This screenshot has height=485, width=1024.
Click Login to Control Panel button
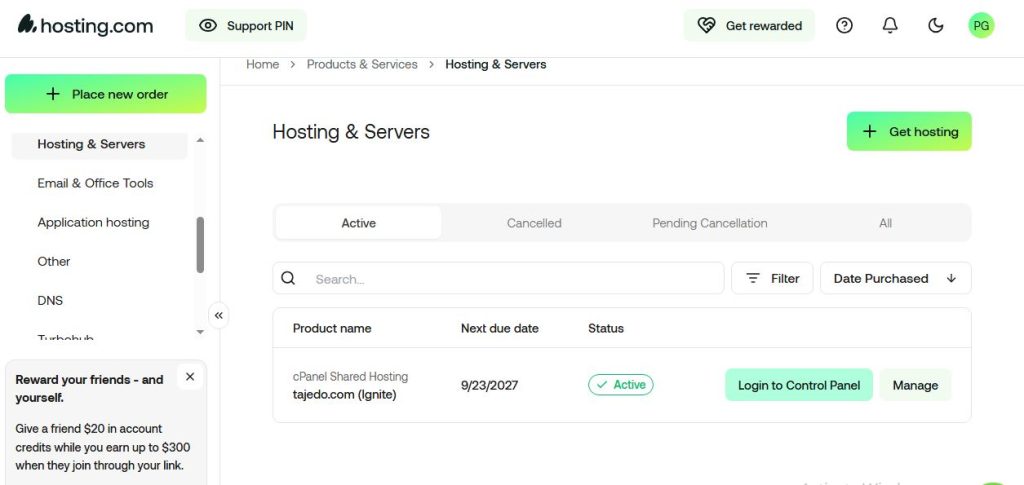click(x=799, y=385)
